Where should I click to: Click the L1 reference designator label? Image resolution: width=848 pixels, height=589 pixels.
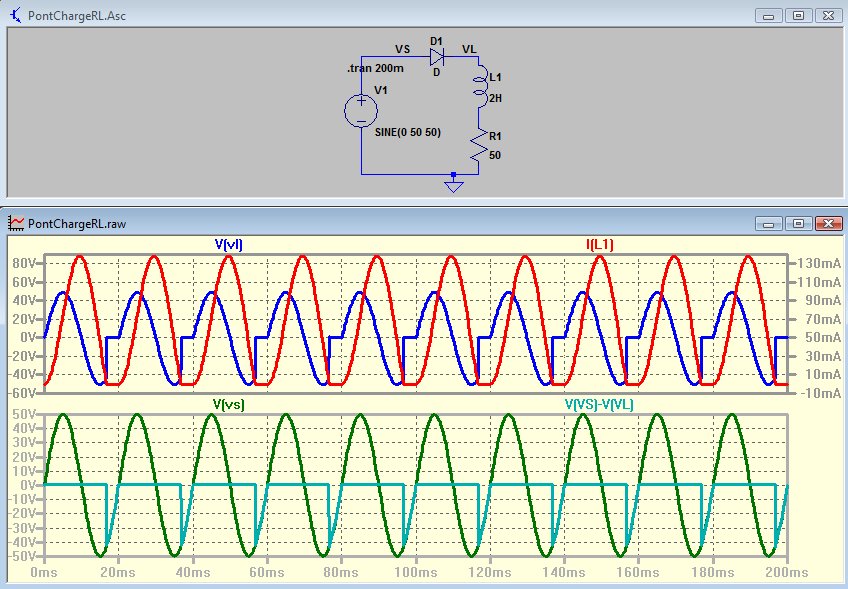[x=495, y=78]
